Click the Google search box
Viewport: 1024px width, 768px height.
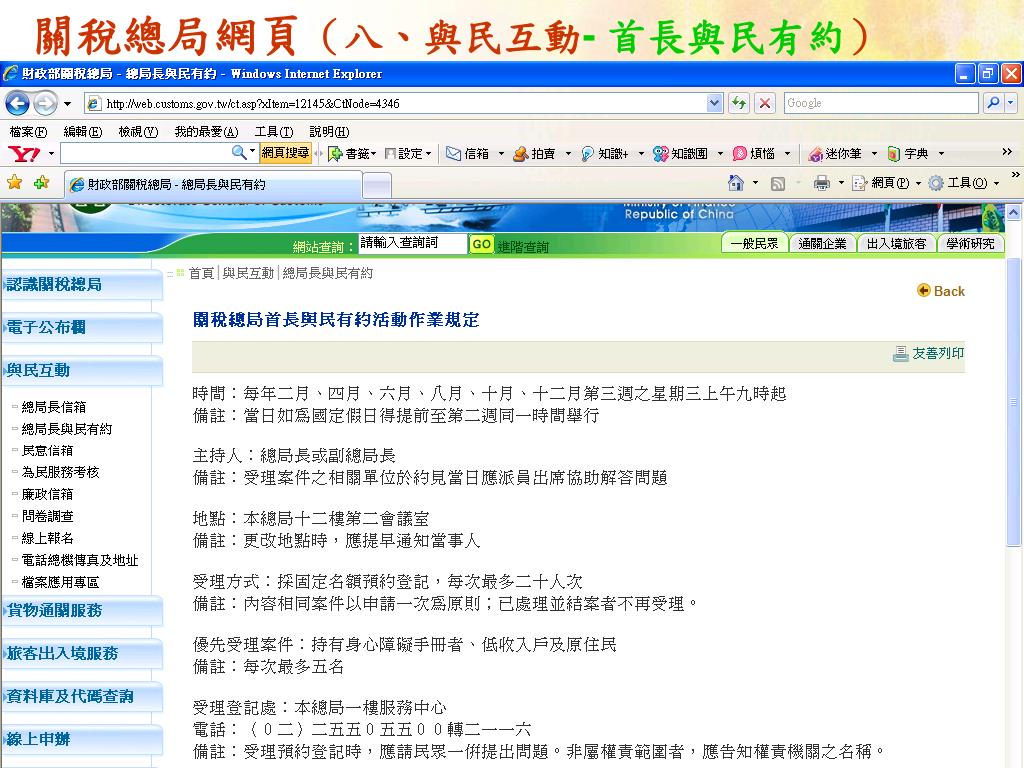[x=881, y=103]
